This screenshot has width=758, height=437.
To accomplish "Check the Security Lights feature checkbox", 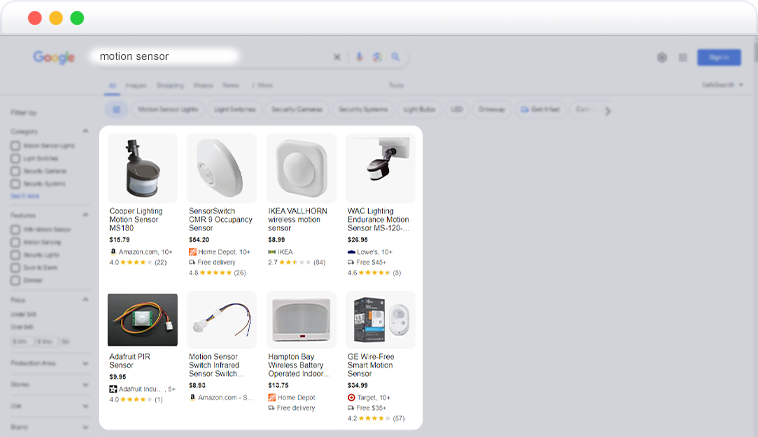I will [x=15, y=255].
